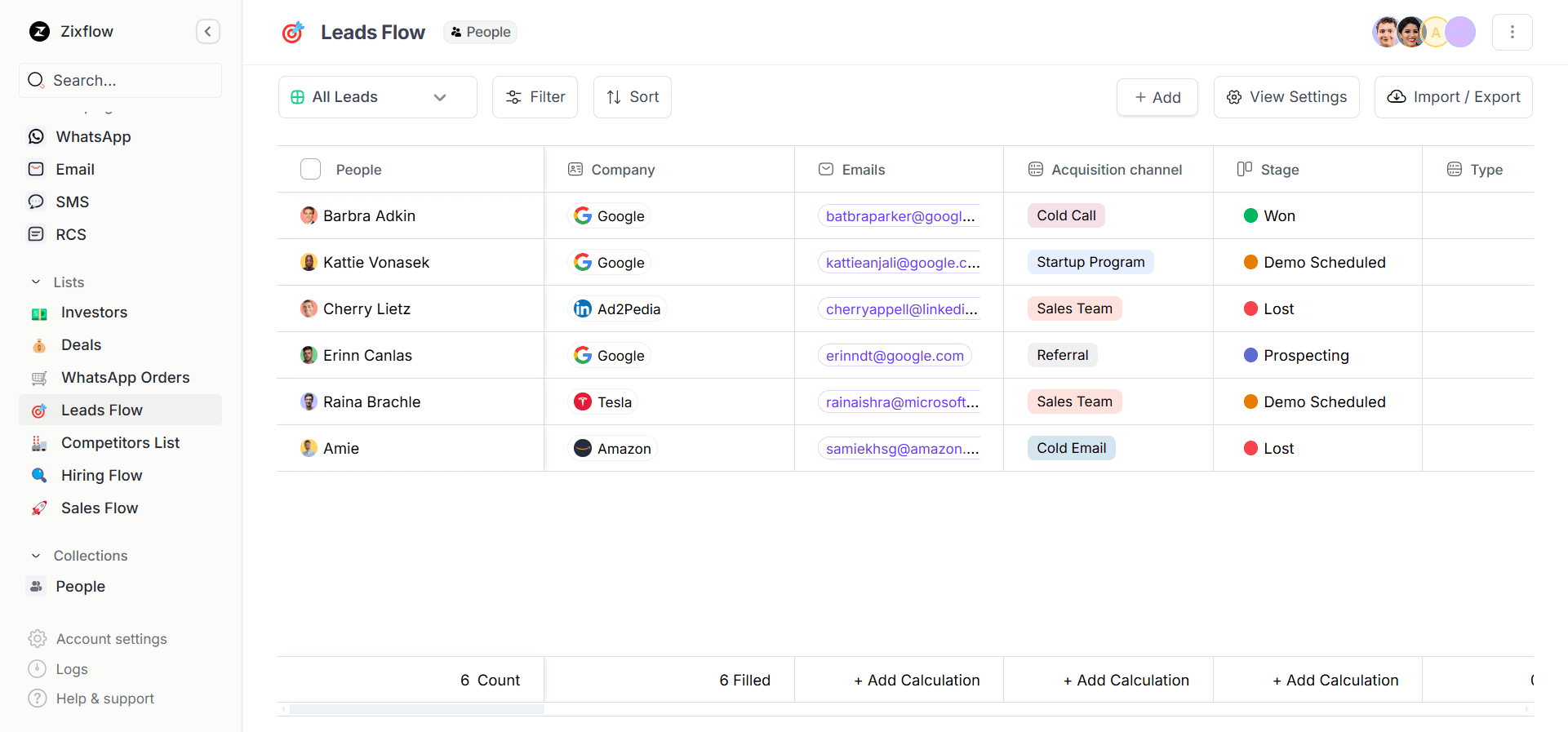The image size is (1568, 732).
Task: Open the Filter options
Action: click(x=535, y=97)
